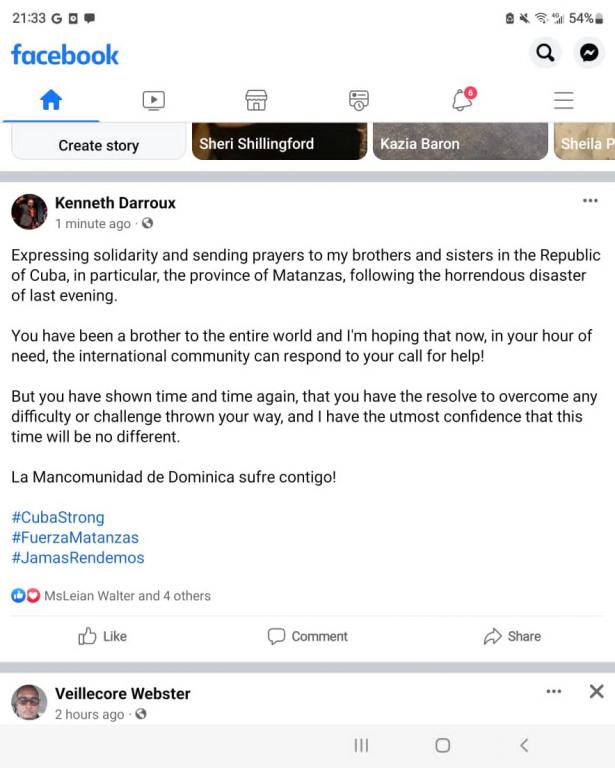Open the hamburger menu
Screen dimensions: 615x768
(x=564, y=100)
